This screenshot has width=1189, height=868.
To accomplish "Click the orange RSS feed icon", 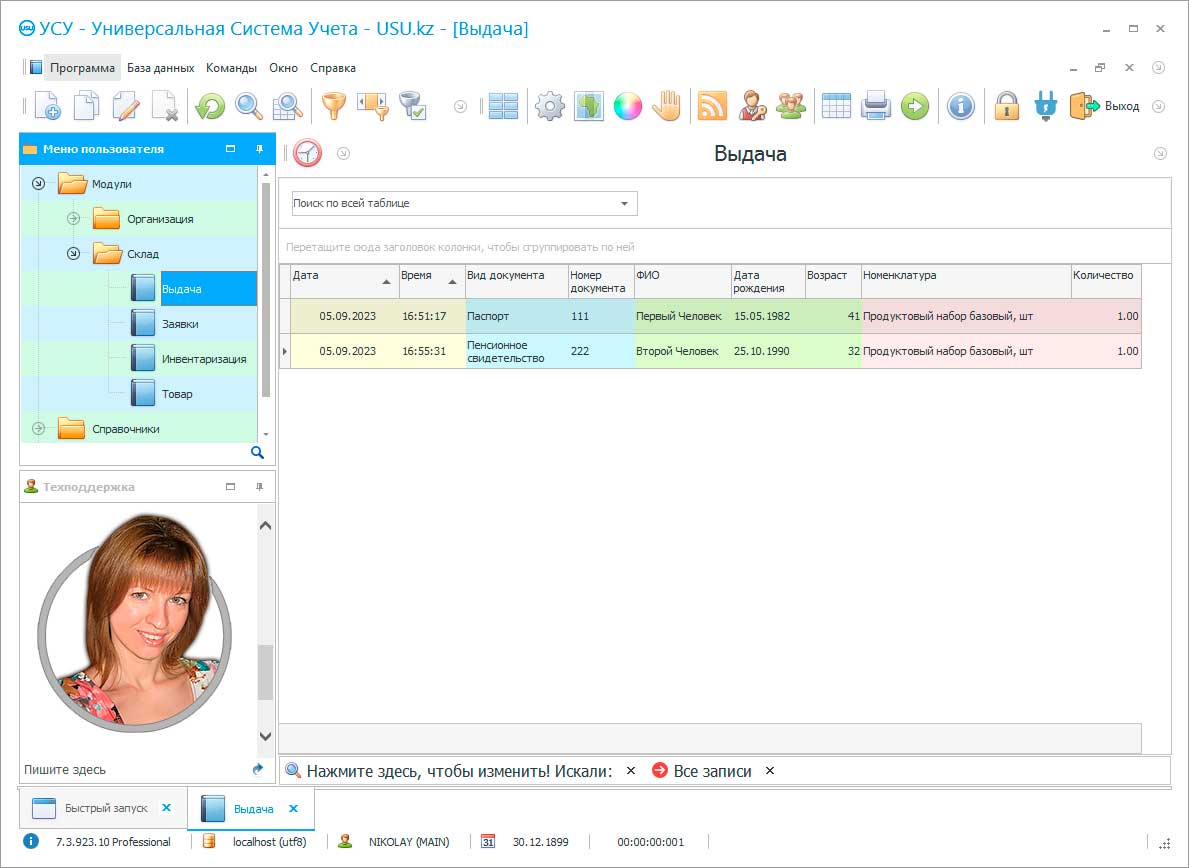I will 712,106.
